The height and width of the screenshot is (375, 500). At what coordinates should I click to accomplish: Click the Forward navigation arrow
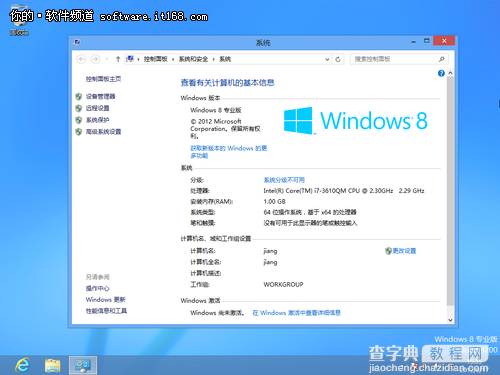95,59
